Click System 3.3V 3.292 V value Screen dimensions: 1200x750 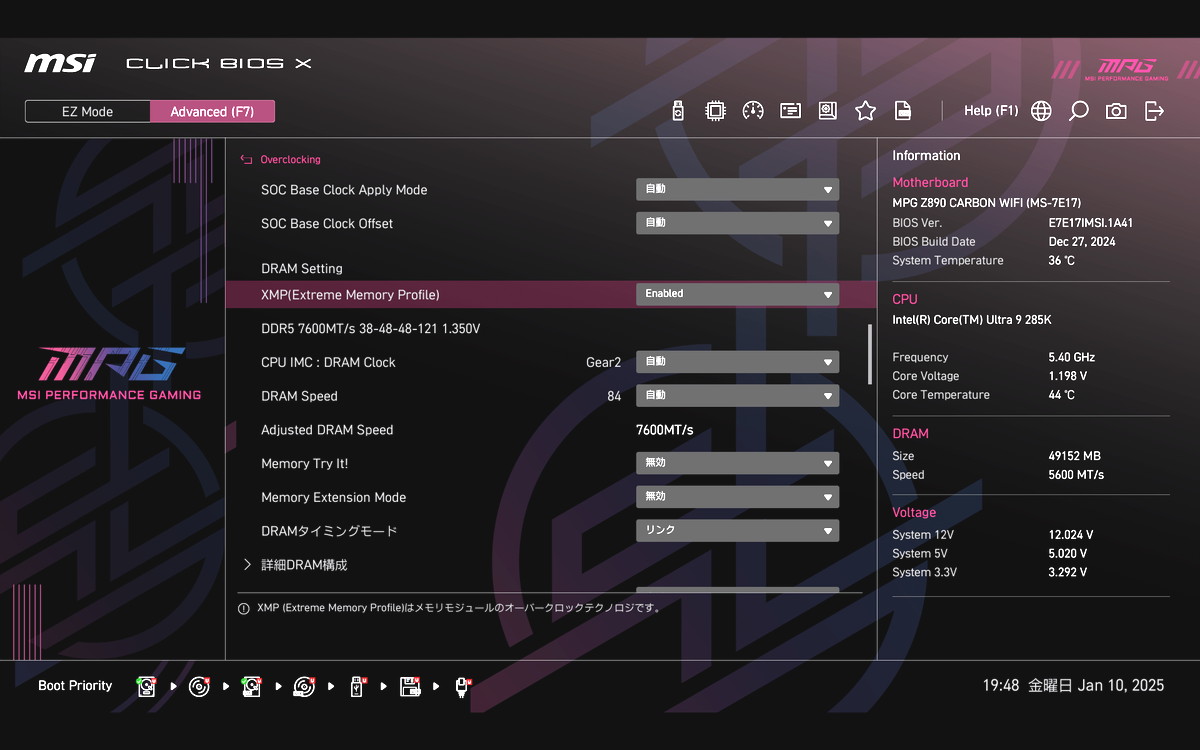[x=1068, y=573]
